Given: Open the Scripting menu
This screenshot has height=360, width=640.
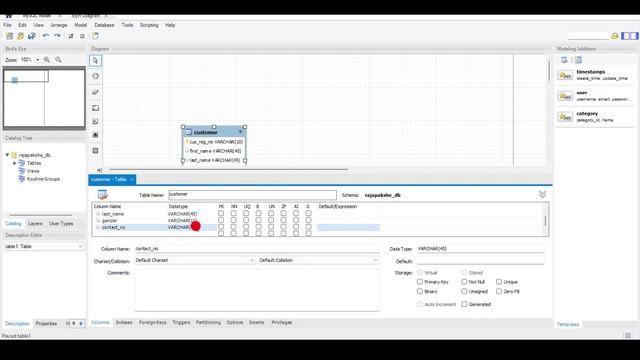Looking at the screenshot, I should 149,25.
